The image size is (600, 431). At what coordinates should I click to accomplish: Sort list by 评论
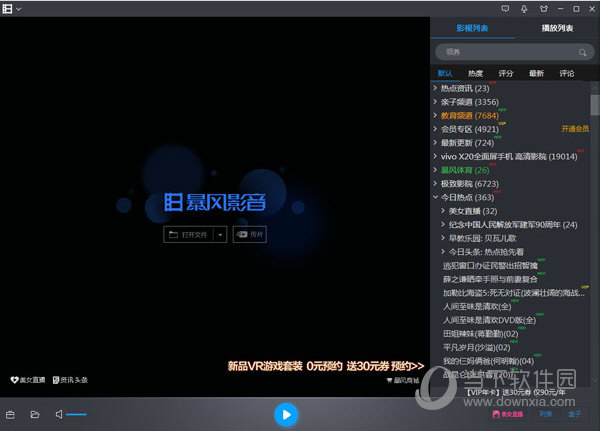(x=567, y=73)
